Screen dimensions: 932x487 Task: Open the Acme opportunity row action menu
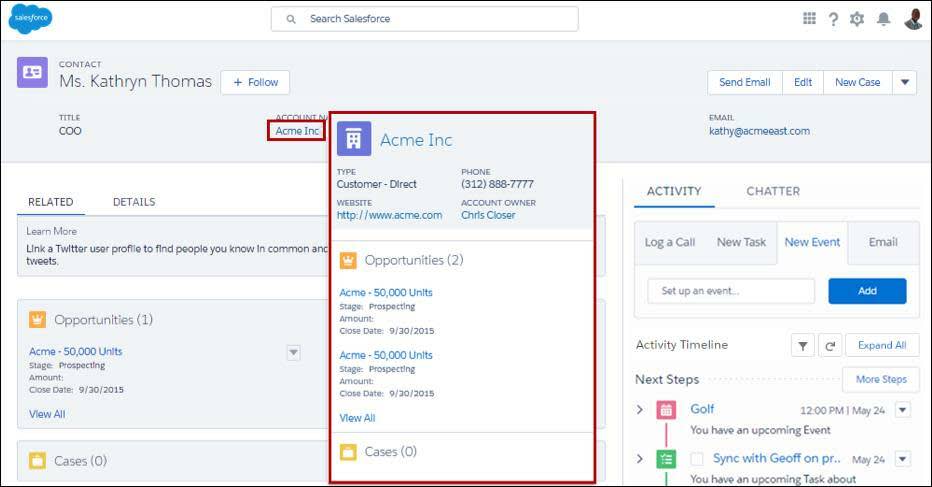click(293, 352)
